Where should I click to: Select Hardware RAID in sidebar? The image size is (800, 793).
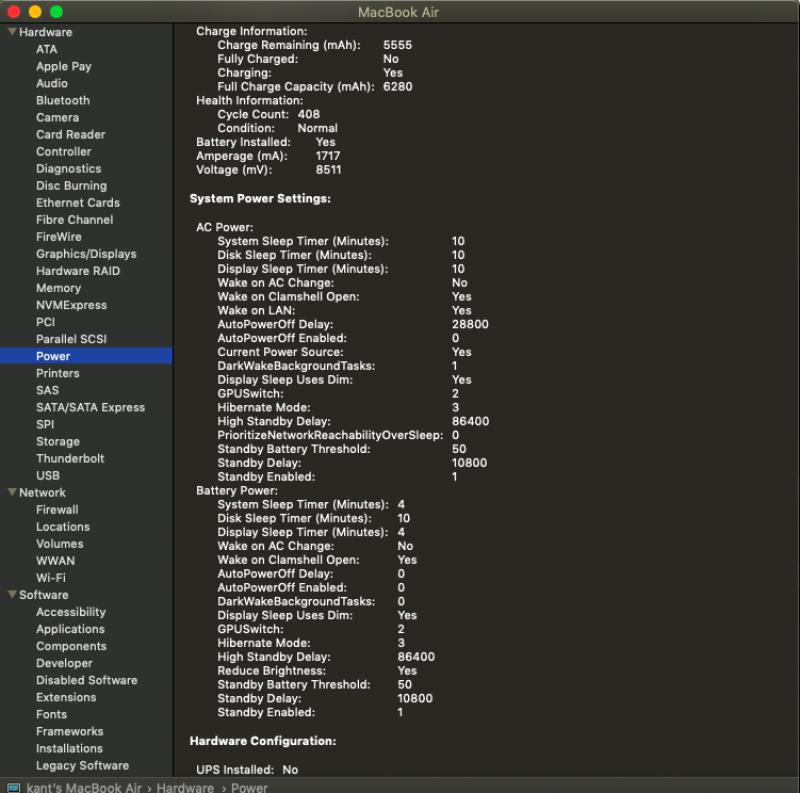78,271
